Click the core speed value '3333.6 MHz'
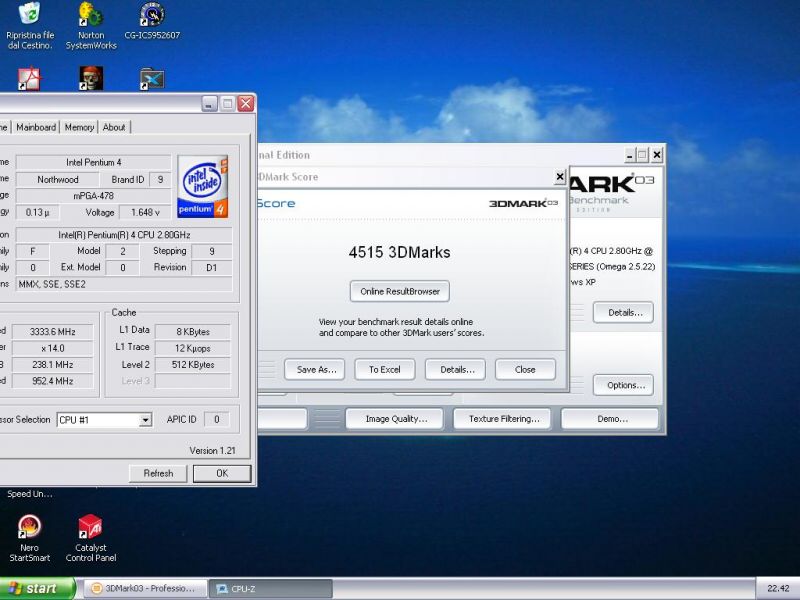 pos(53,332)
